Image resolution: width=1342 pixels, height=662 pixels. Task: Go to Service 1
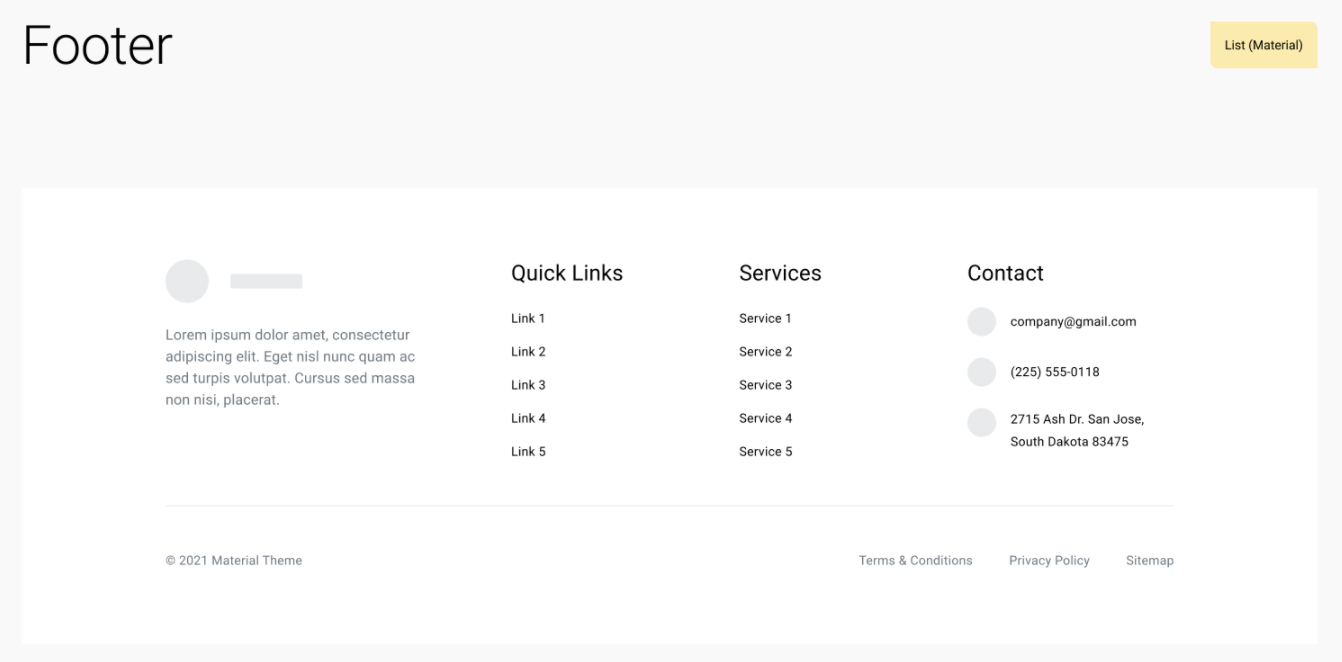(765, 319)
